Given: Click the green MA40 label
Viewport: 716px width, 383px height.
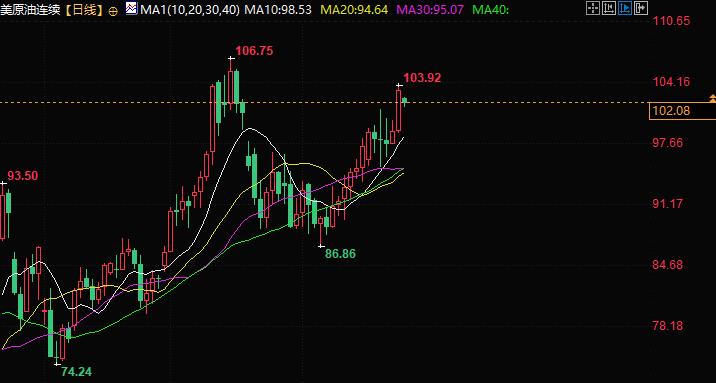Looking at the screenshot, I should [491, 9].
